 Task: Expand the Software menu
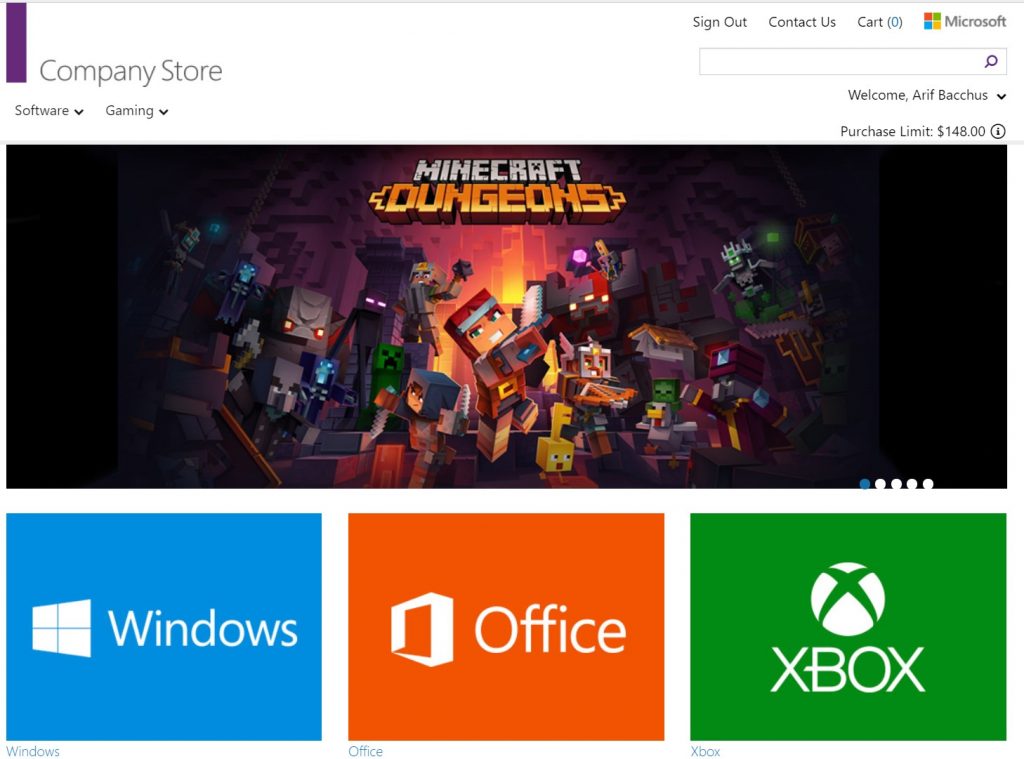(x=49, y=110)
